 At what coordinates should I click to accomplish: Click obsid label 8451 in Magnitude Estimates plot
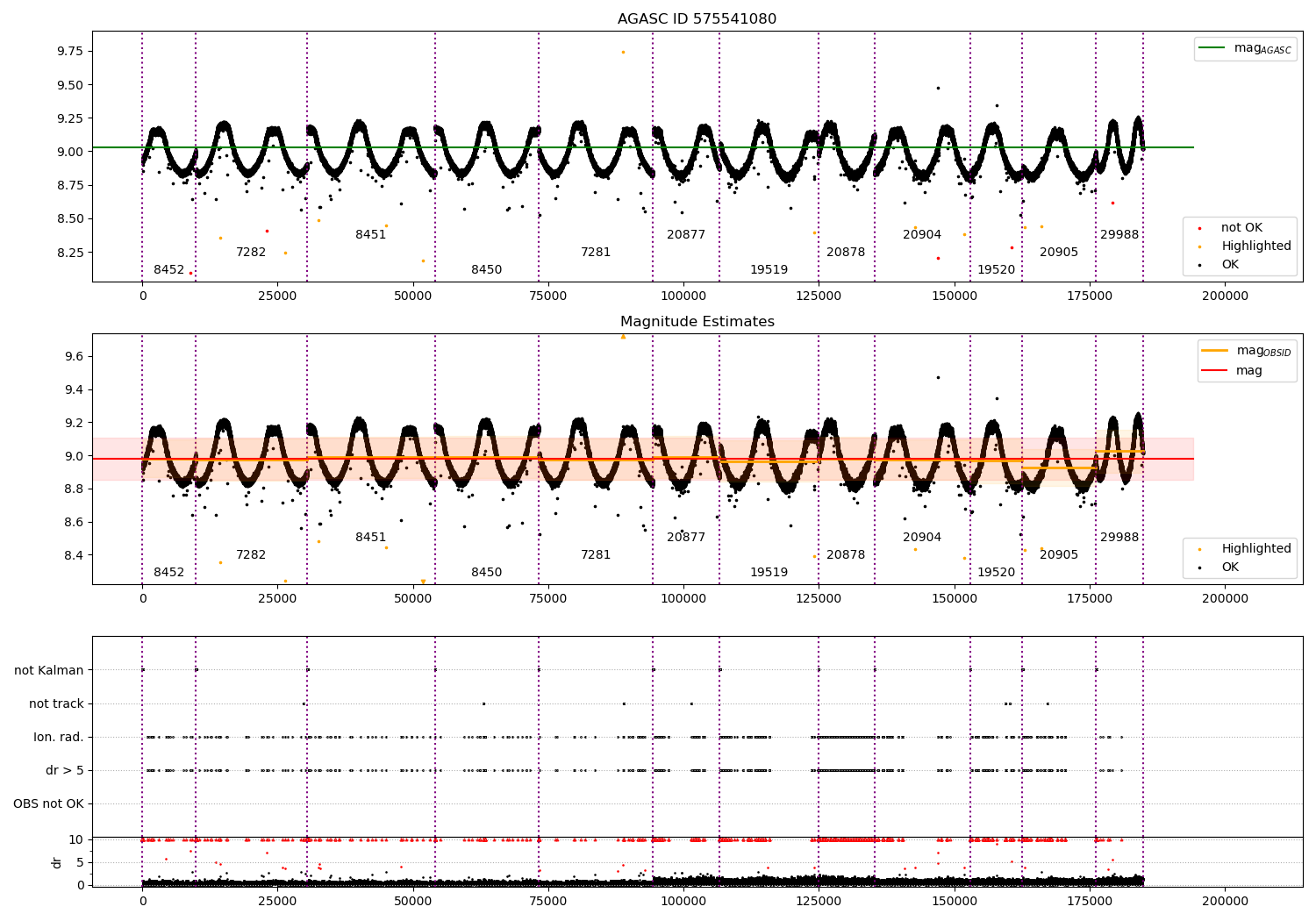coord(371,538)
